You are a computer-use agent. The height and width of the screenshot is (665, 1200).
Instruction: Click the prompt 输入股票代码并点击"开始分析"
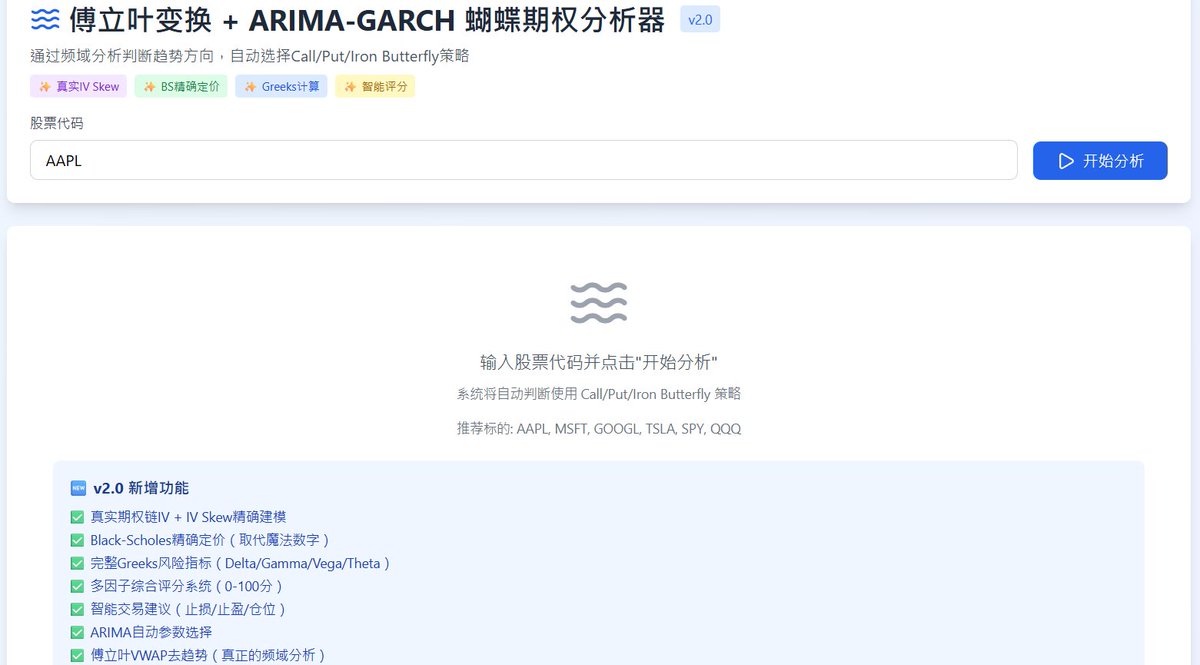[x=599, y=362]
